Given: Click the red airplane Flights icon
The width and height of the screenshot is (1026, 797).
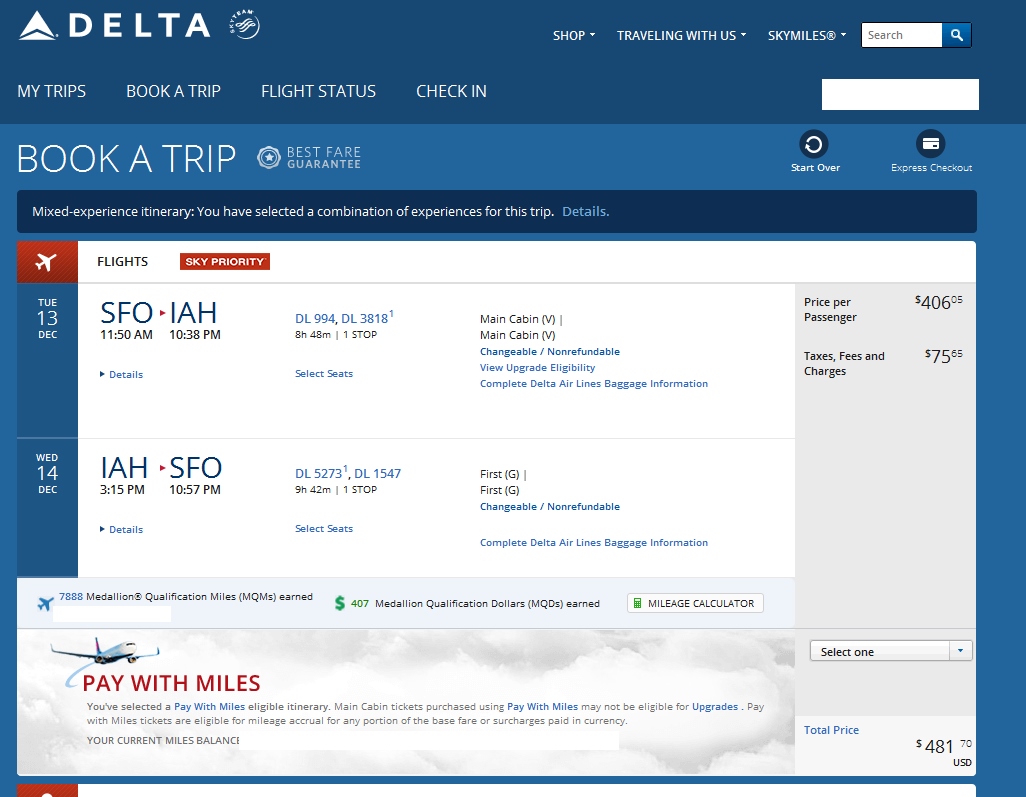Looking at the screenshot, I should pos(46,262).
